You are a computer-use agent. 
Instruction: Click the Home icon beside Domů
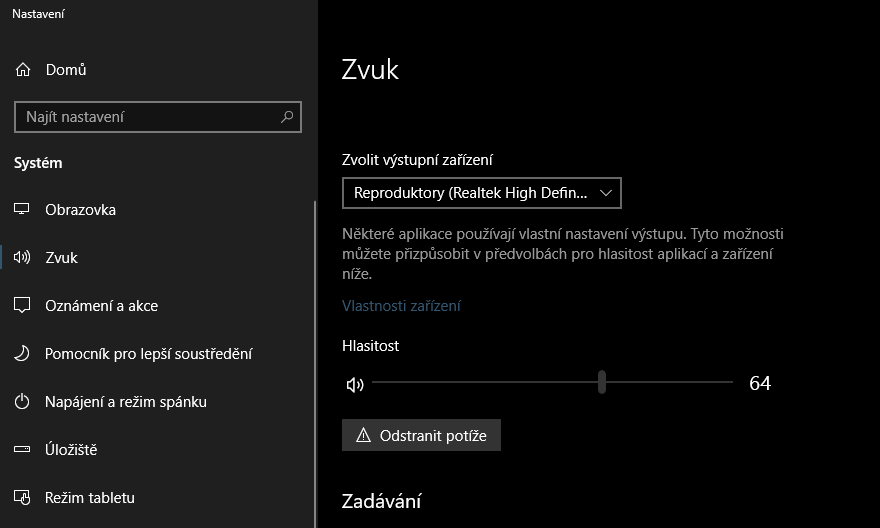[22, 70]
